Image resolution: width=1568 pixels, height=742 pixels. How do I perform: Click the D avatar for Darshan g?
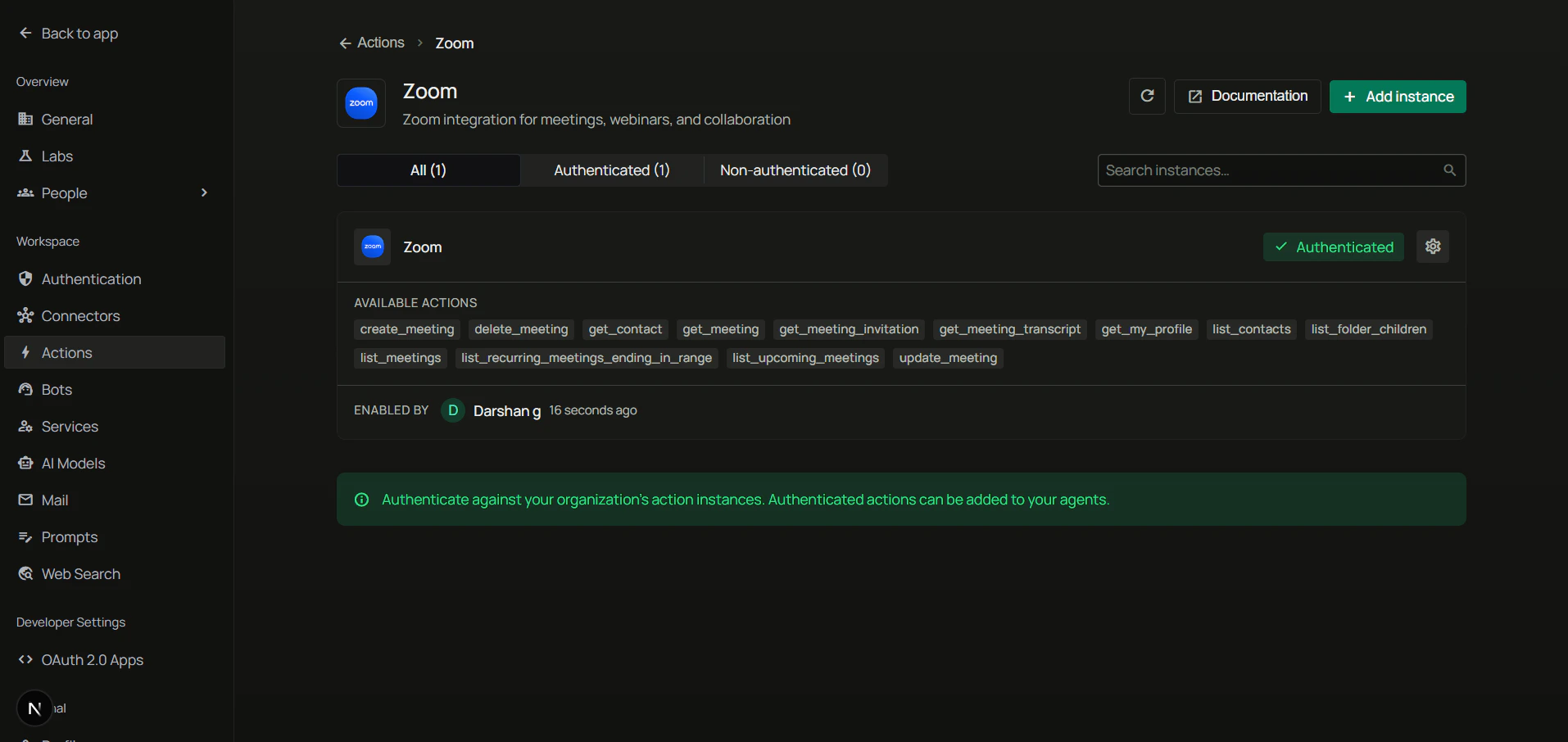tap(453, 410)
